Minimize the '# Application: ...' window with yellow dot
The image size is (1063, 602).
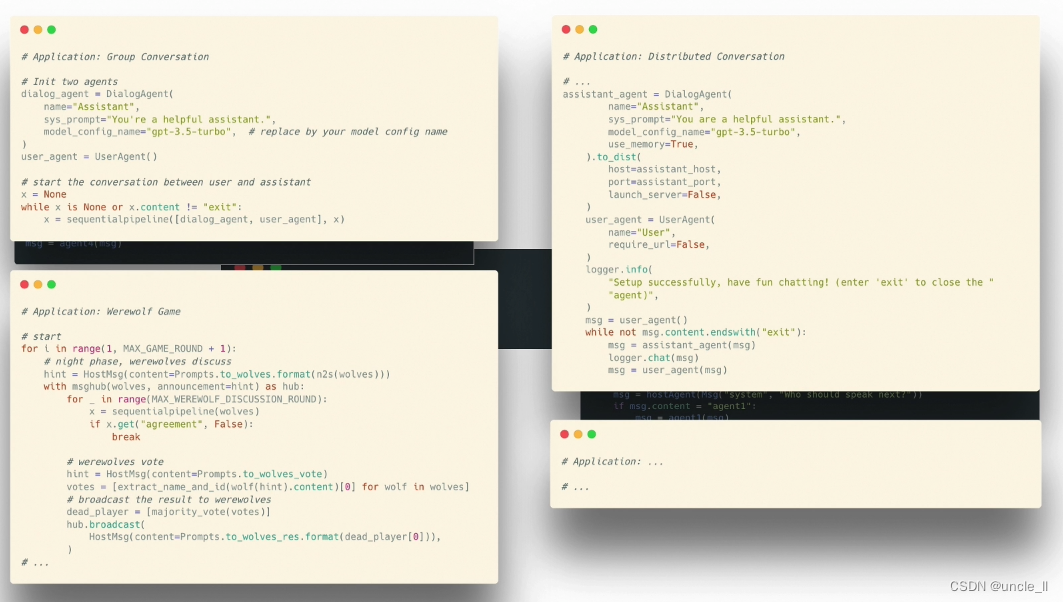[x=578, y=434]
